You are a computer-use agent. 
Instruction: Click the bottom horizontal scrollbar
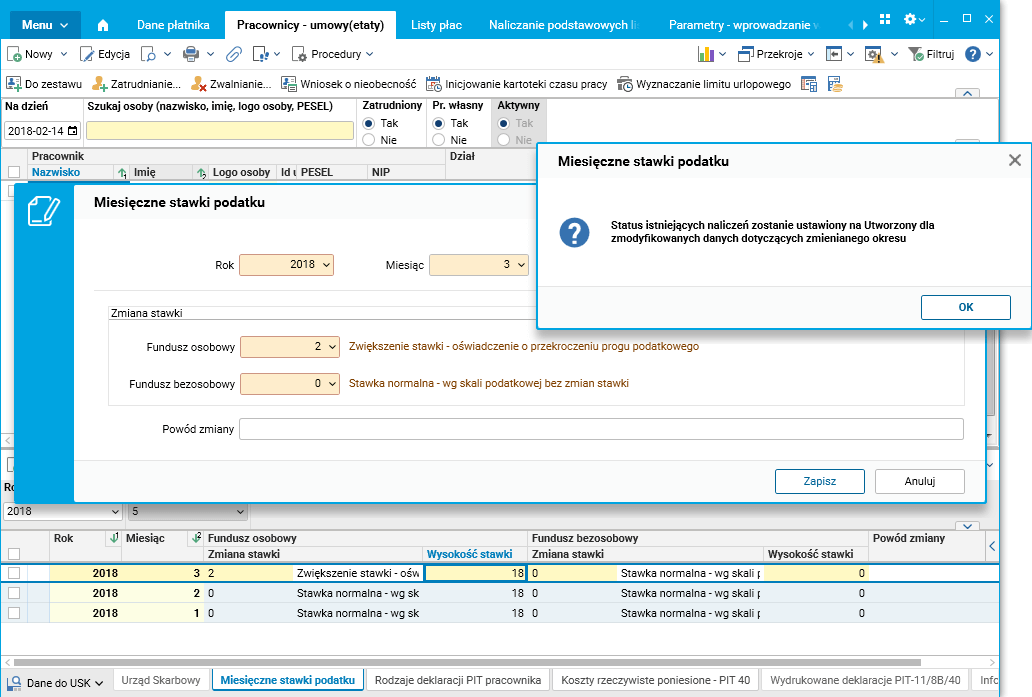tap(467, 662)
